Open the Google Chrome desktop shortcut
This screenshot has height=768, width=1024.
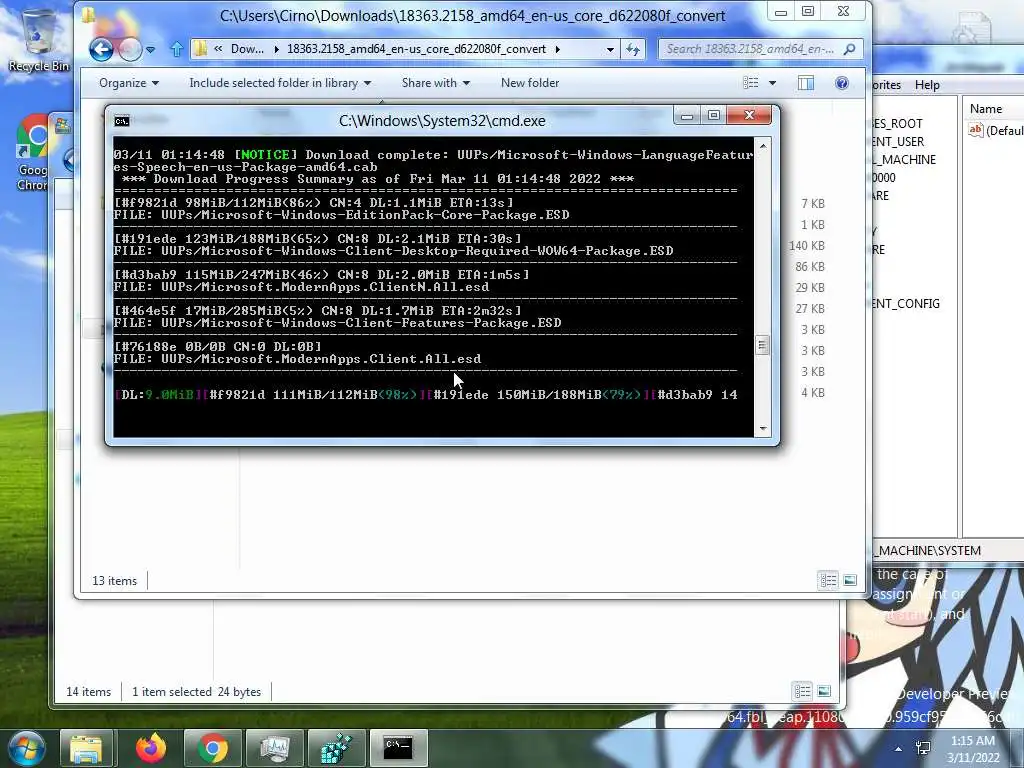(33, 152)
